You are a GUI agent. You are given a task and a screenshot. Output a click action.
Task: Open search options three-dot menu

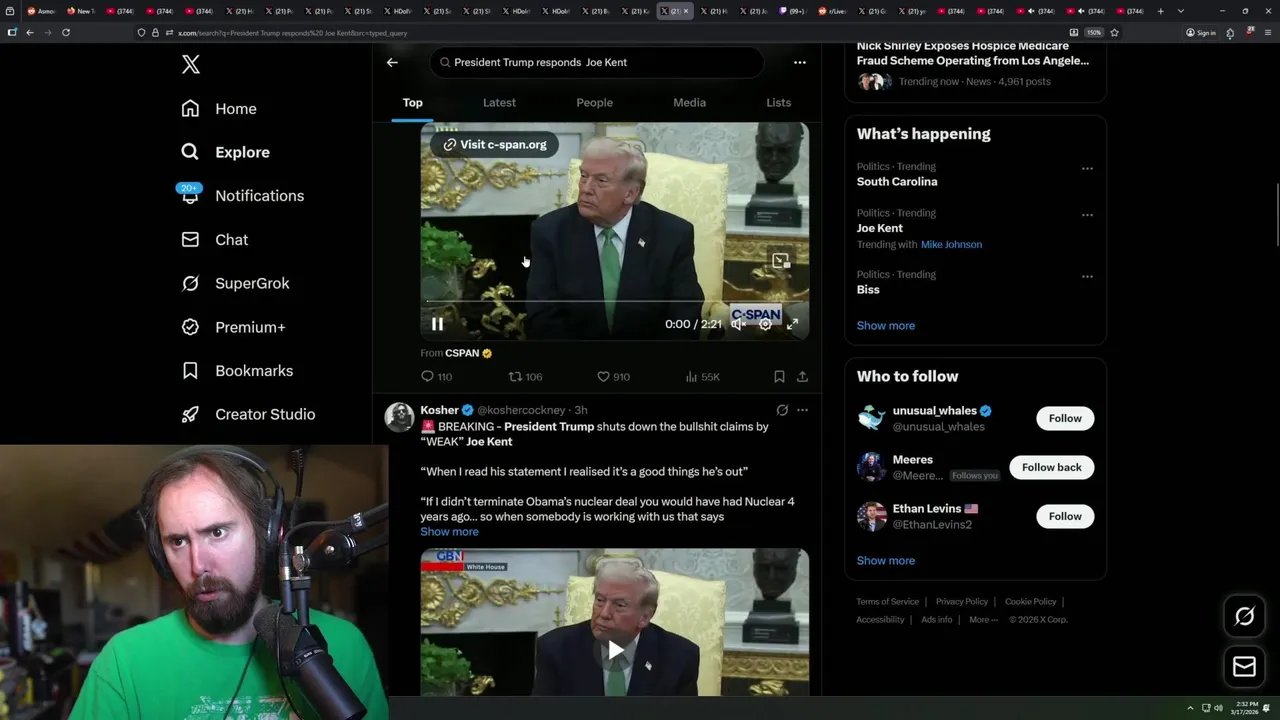point(799,62)
